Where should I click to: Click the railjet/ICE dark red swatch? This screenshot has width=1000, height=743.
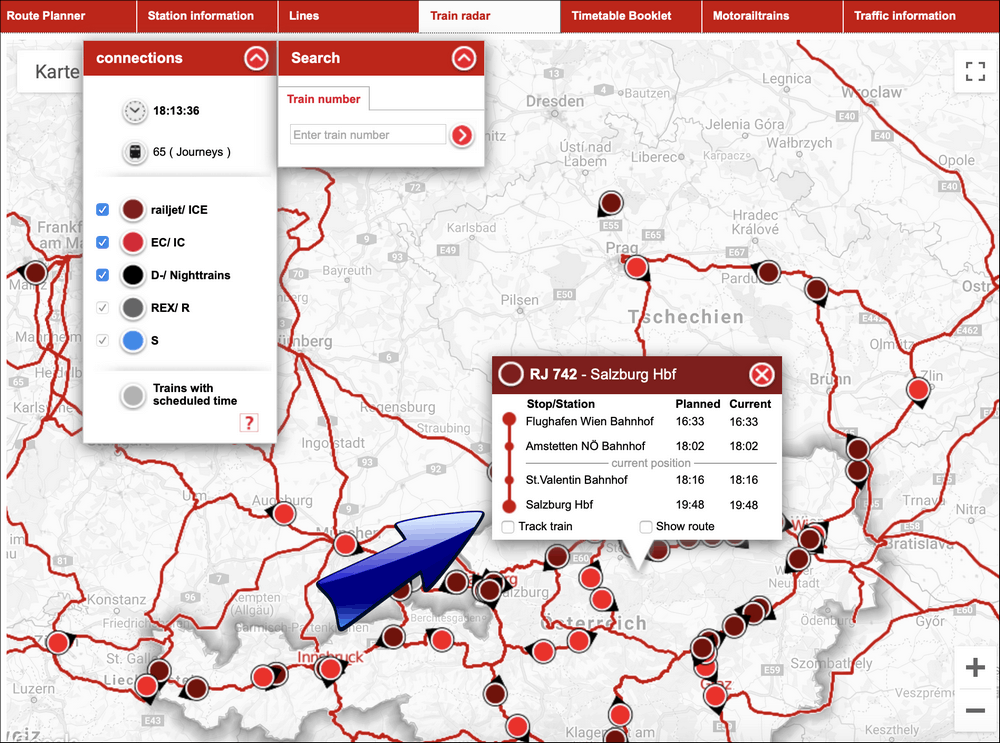pos(133,210)
